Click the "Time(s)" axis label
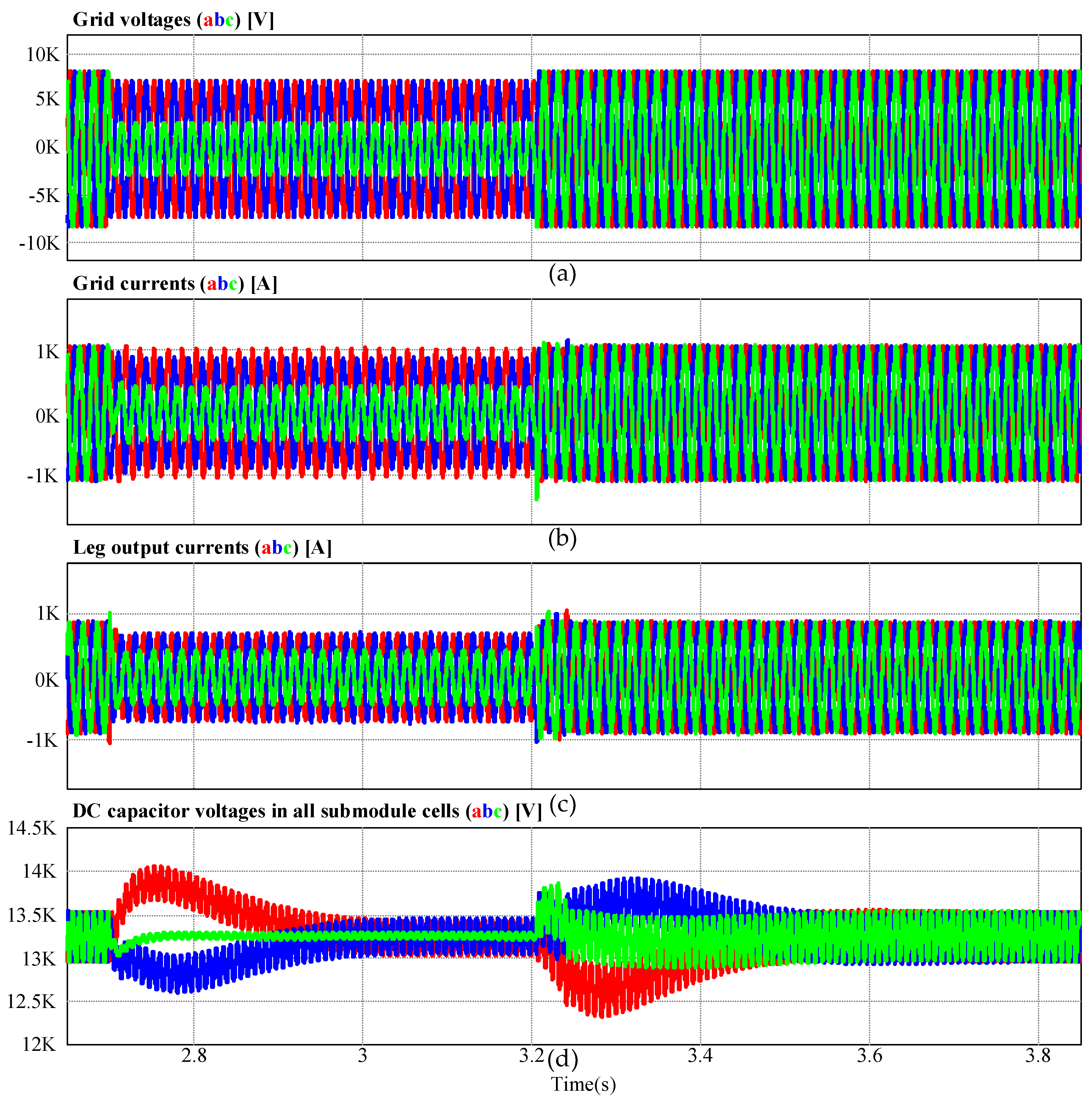Image resolution: width=1092 pixels, height=1102 pixels. (583, 1084)
